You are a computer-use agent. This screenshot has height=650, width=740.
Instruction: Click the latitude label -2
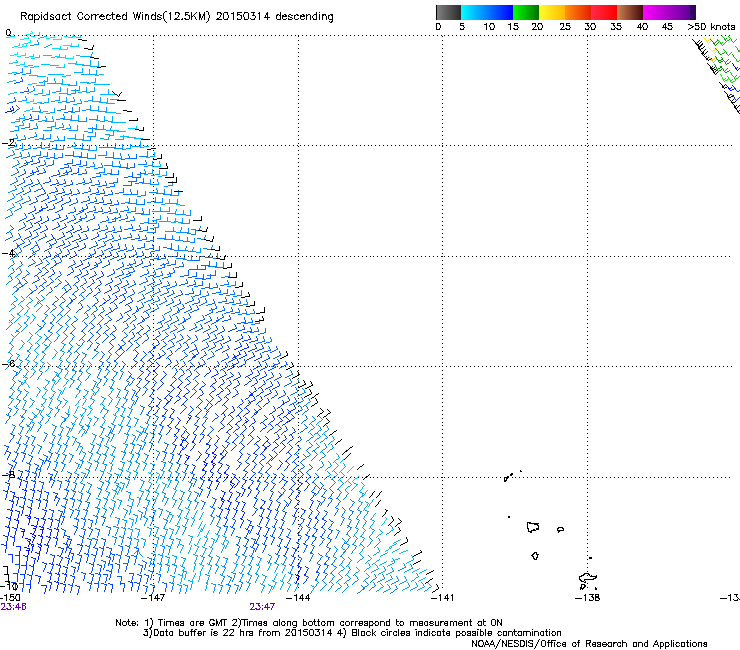tap(8, 143)
